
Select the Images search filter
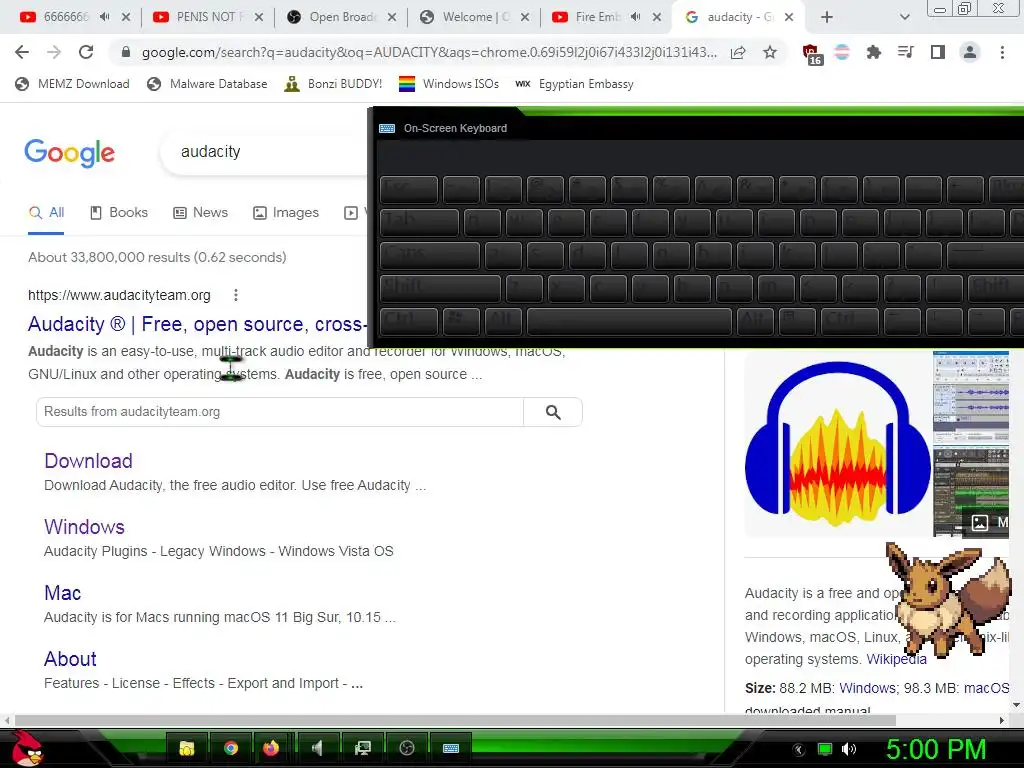[286, 213]
